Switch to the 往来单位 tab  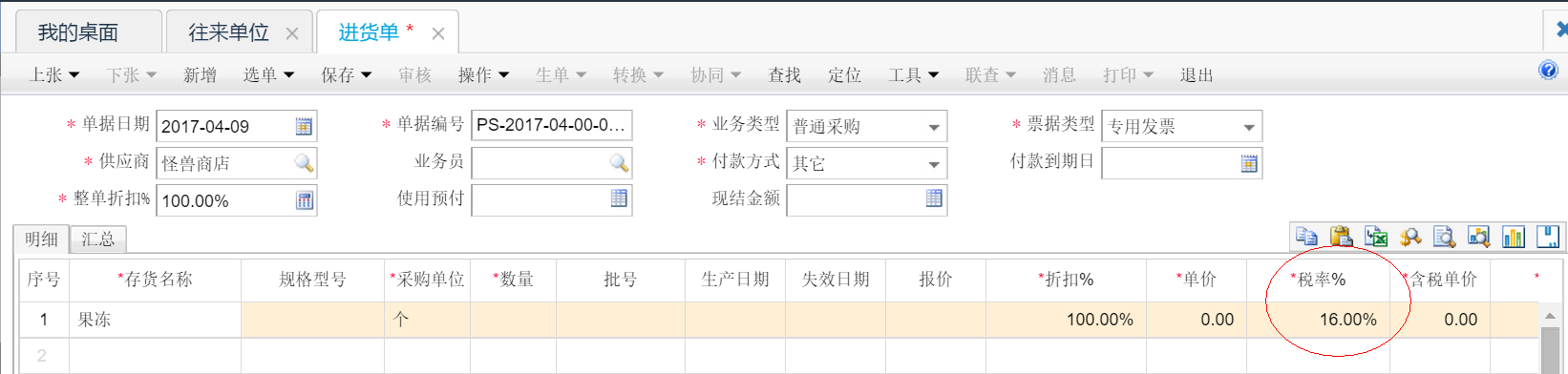[229, 32]
